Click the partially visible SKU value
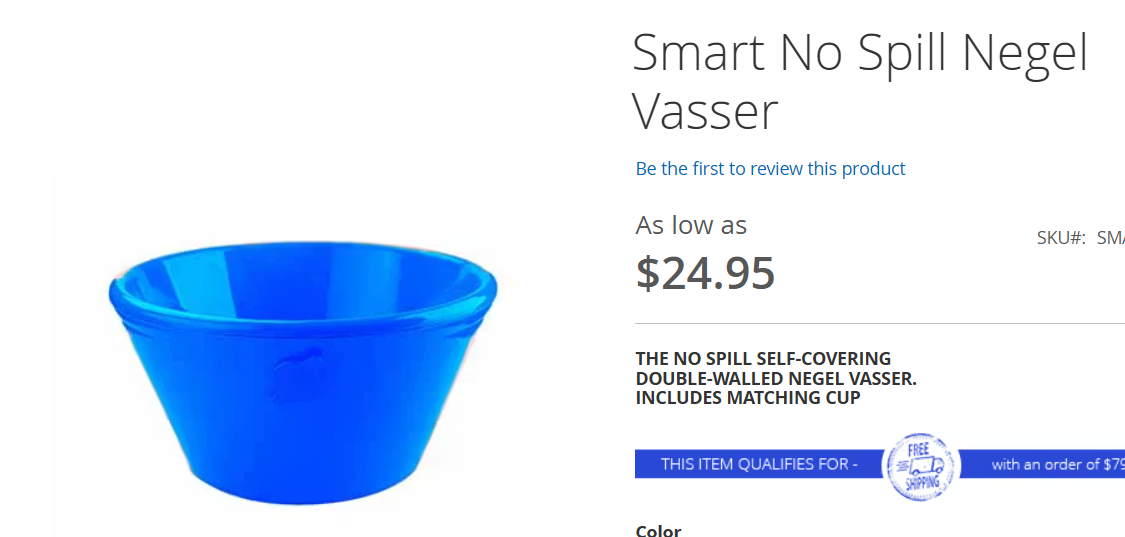The width and height of the screenshot is (1125, 537). (1110, 238)
